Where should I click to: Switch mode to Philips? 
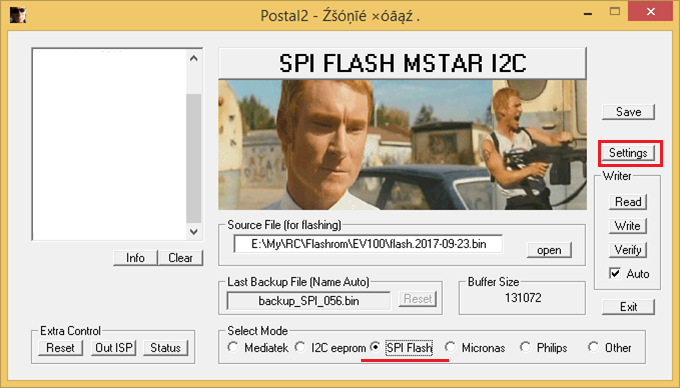pyautogui.click(x=525, y=347)
